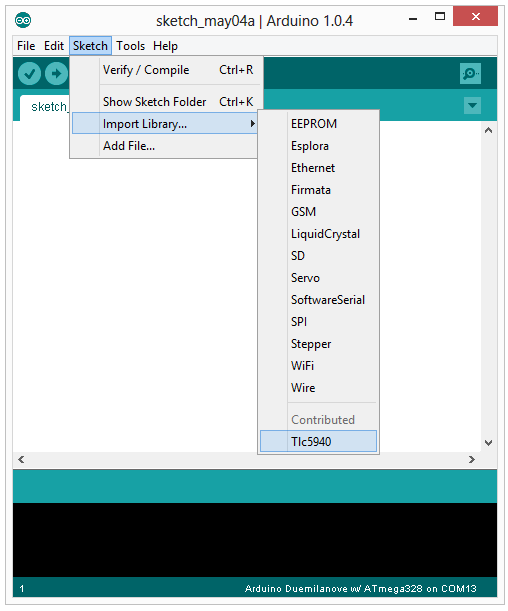Screen dimensions: 508x611
Task: Close the Arduino window
Action: [x=475, y=17]
